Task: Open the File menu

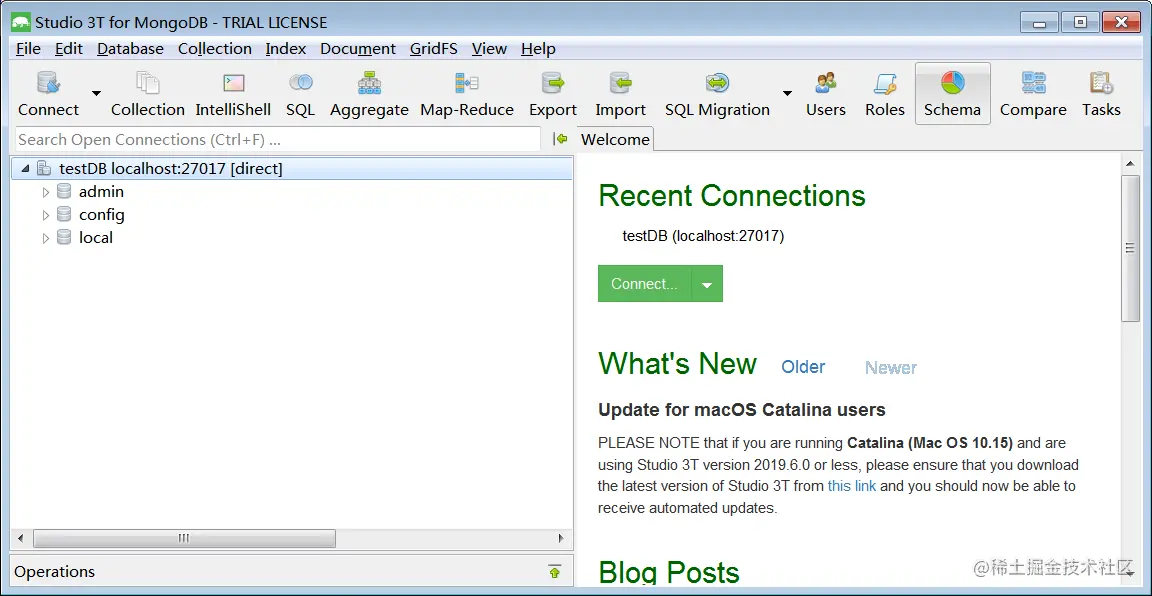Action: coord(29,49)
